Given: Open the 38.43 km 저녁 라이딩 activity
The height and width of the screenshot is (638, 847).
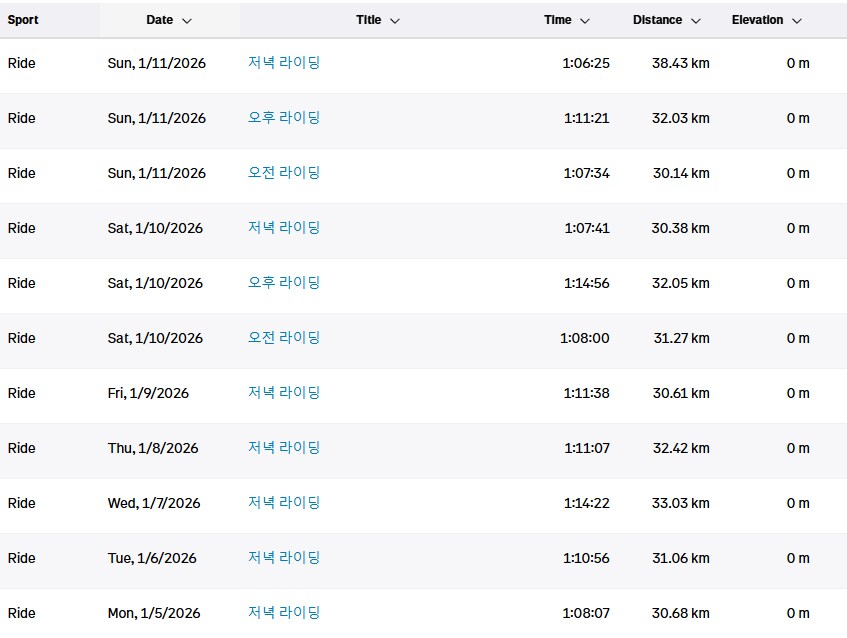Looking at the screenshot, I should point(284,62).
